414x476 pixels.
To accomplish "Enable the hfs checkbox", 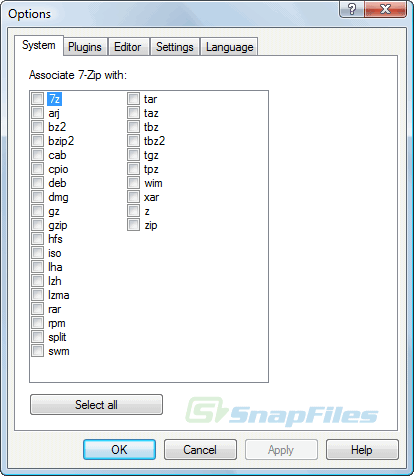I will [37, 239].
